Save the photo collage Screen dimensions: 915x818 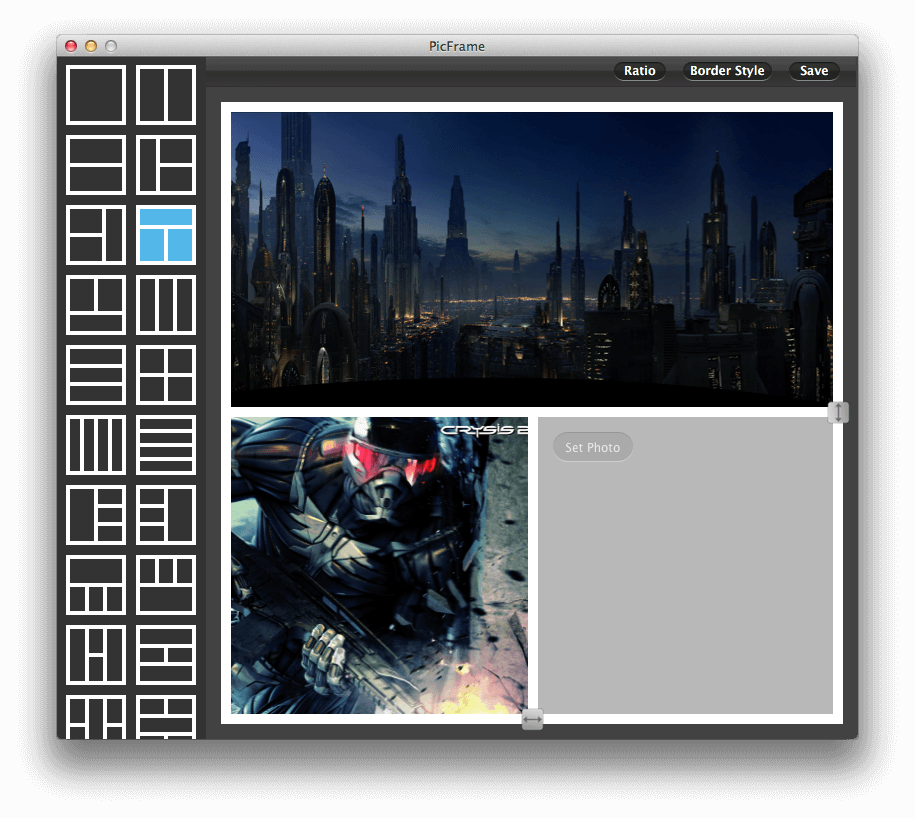tap(814, 71)
